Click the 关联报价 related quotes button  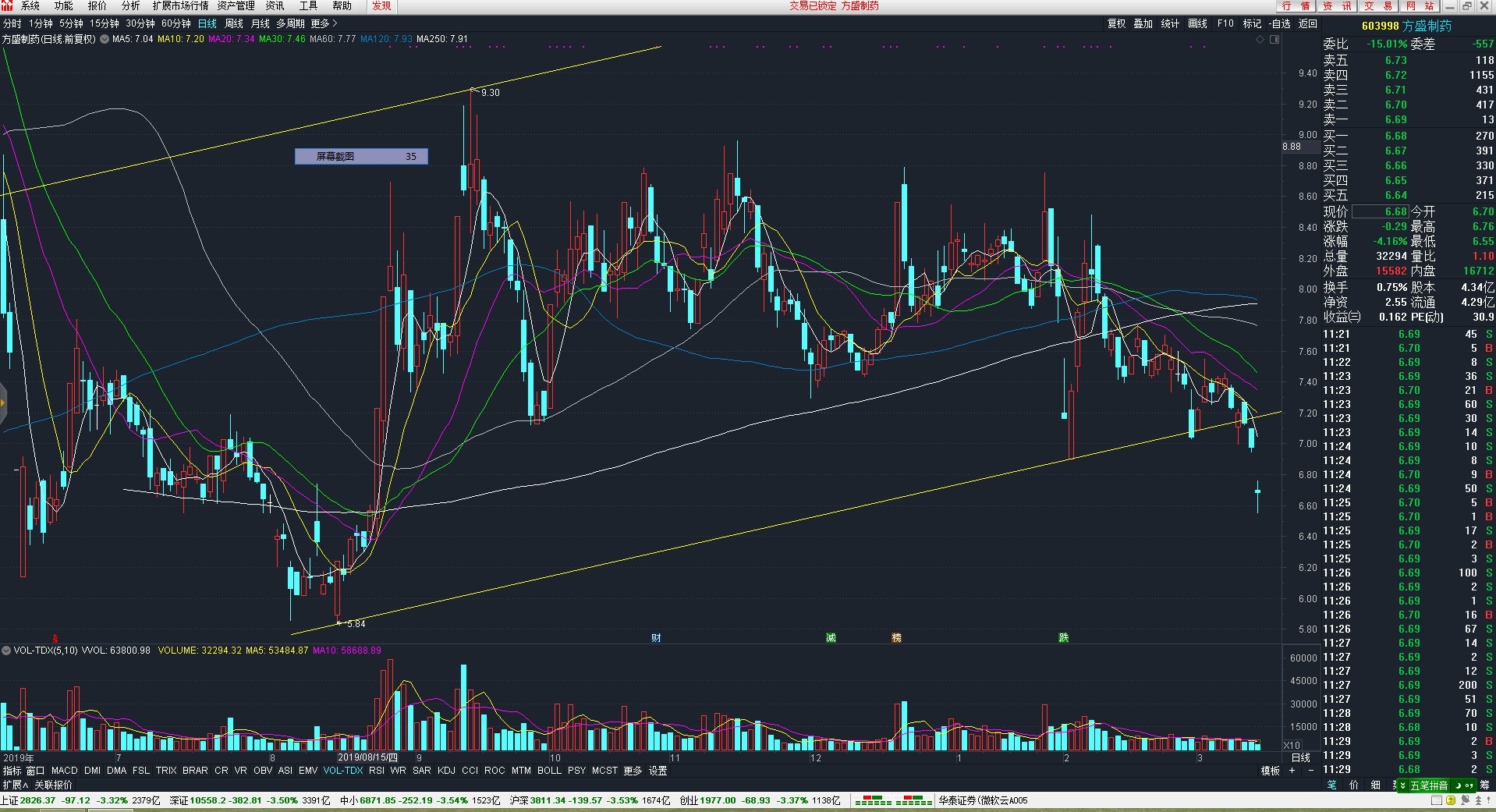(53, 785)
